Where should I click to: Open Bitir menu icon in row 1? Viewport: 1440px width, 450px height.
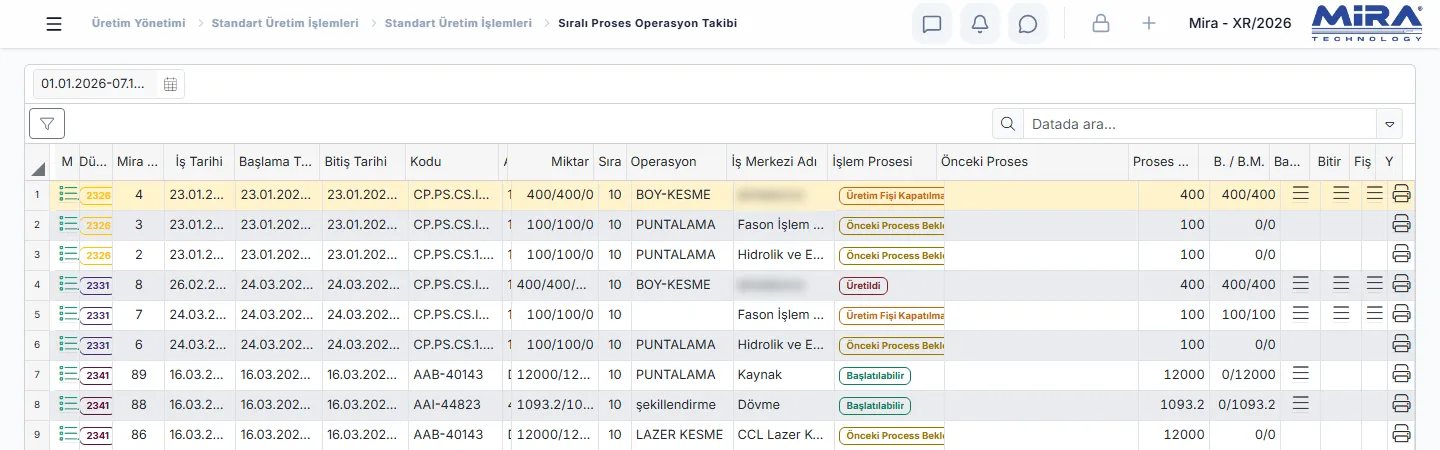tap(1341, 193)
